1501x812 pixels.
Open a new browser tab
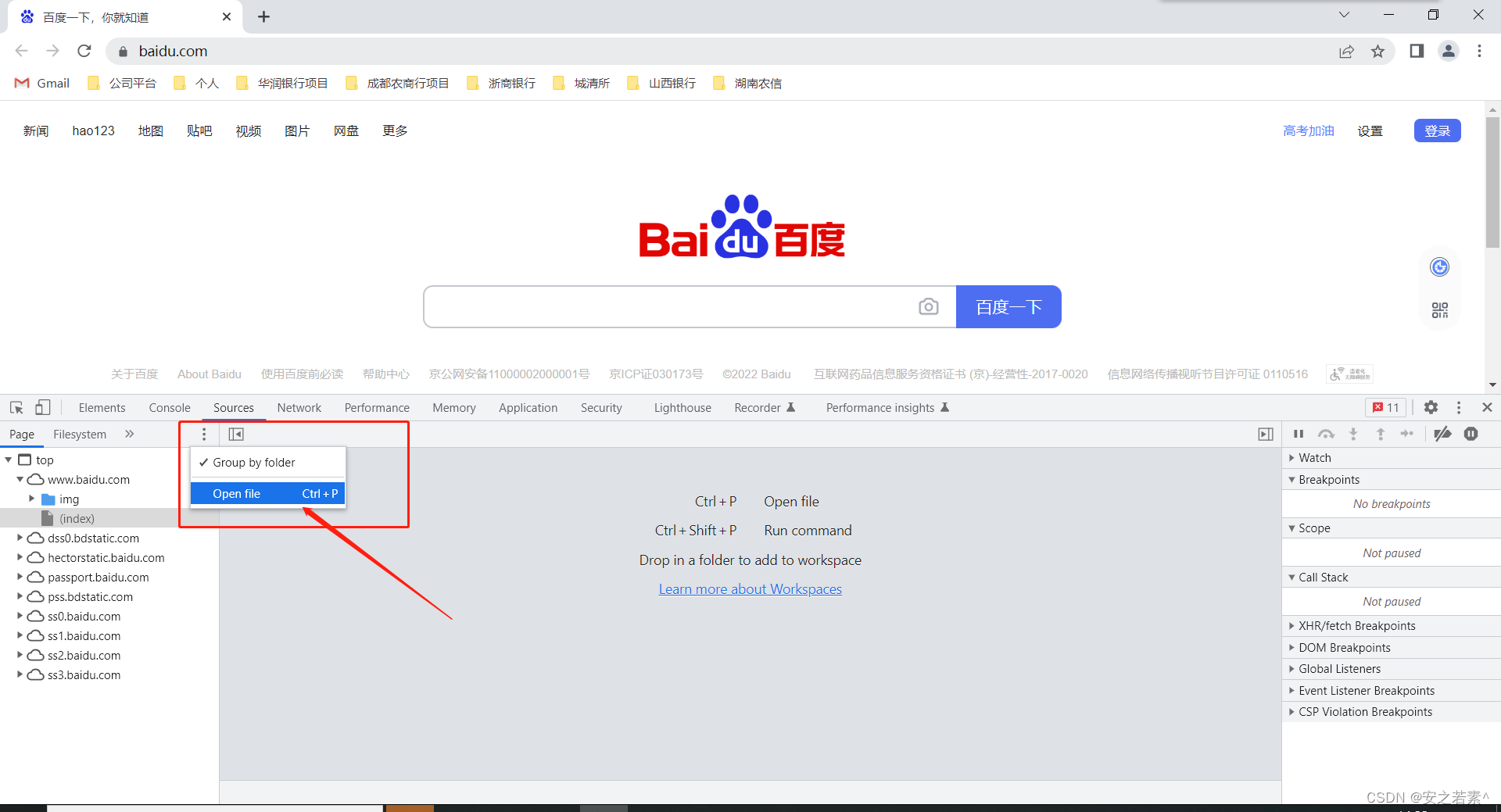pyautogui.click(x=264, y=16)
